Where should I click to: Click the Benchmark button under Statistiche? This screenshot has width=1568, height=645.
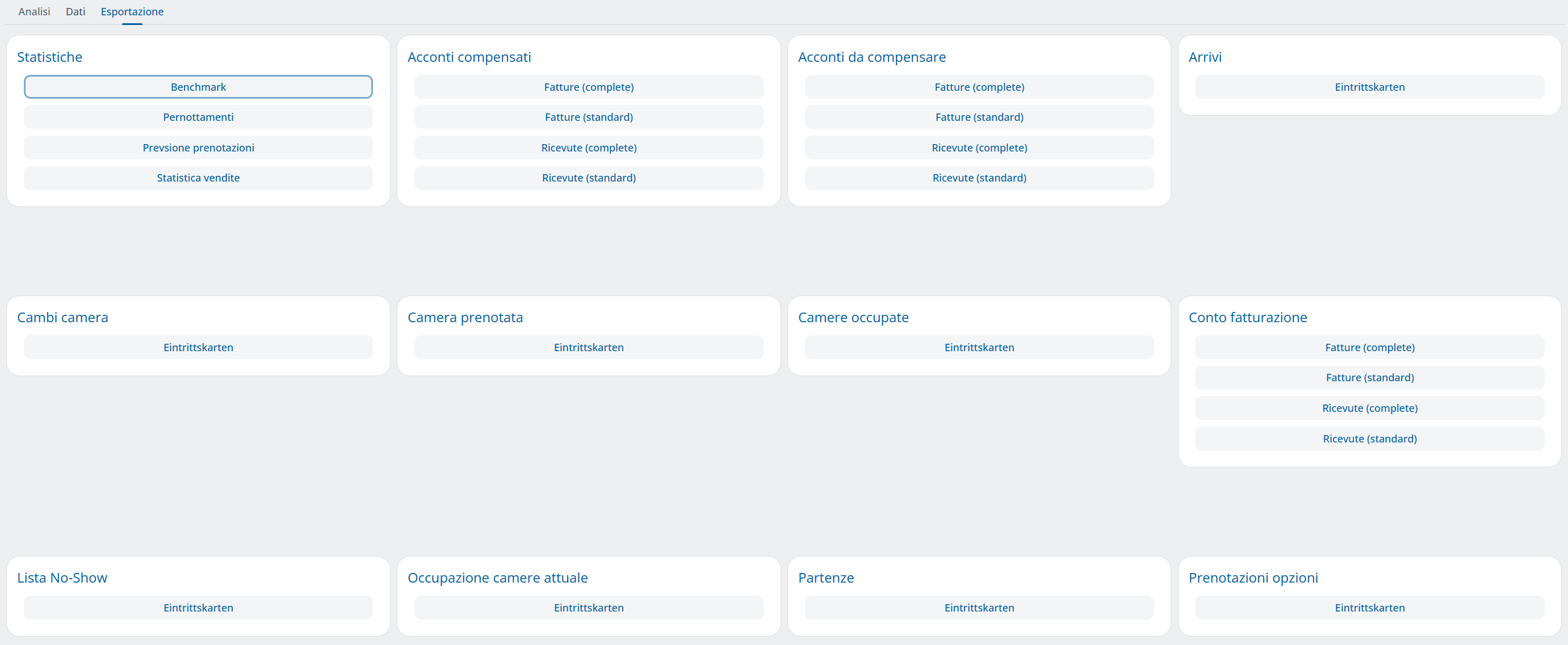point(199,87)
